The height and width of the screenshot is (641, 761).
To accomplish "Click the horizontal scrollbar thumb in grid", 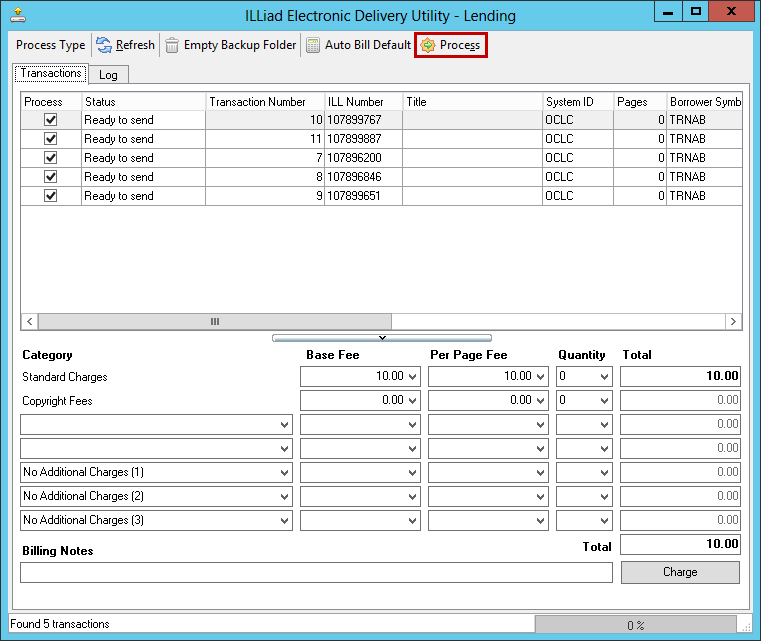I will pos(214,321).
